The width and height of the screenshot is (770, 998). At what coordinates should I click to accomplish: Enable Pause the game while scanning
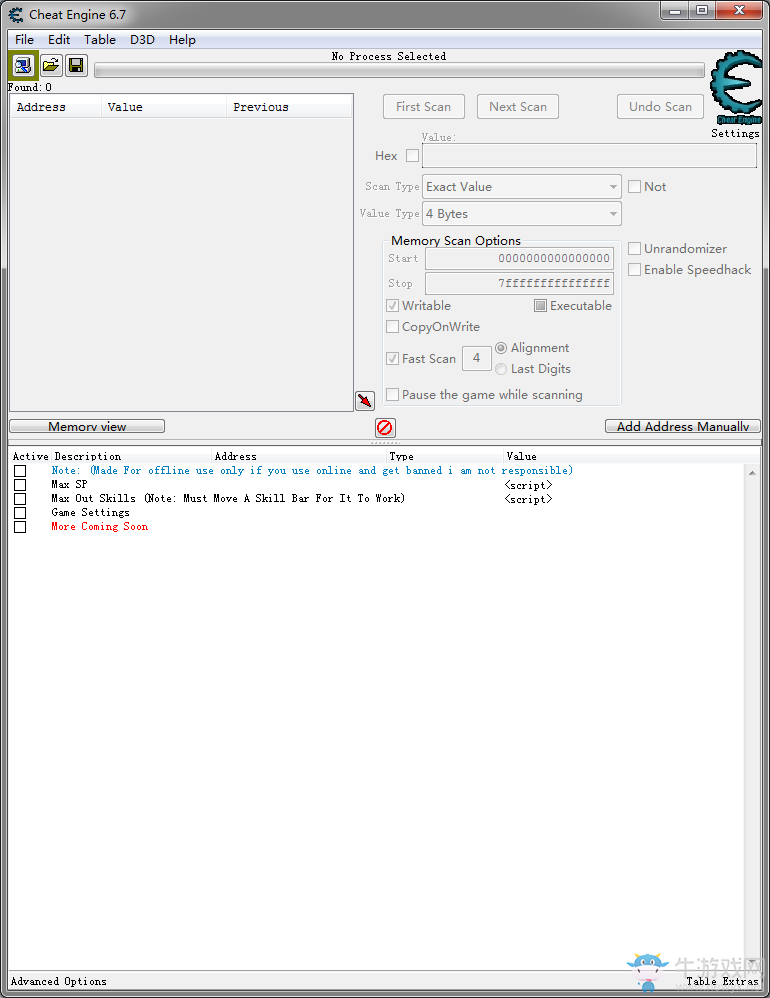click(x=393, y=395)
